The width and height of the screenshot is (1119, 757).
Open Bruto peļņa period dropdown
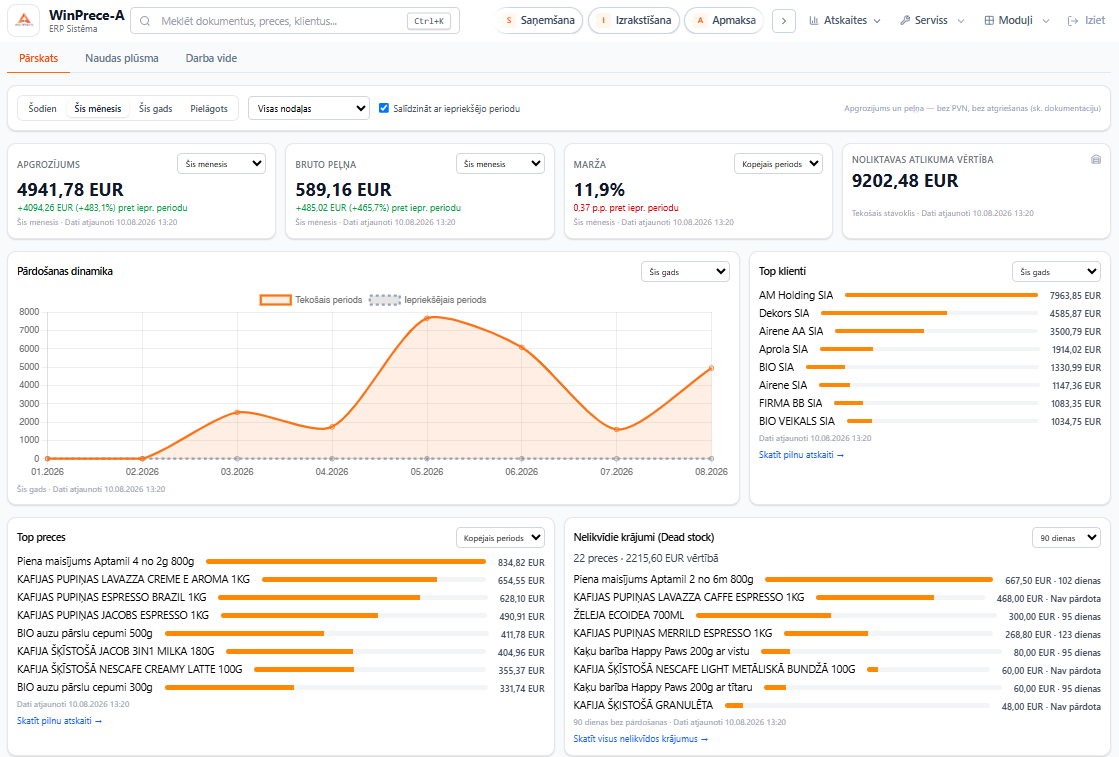point(500,163)
